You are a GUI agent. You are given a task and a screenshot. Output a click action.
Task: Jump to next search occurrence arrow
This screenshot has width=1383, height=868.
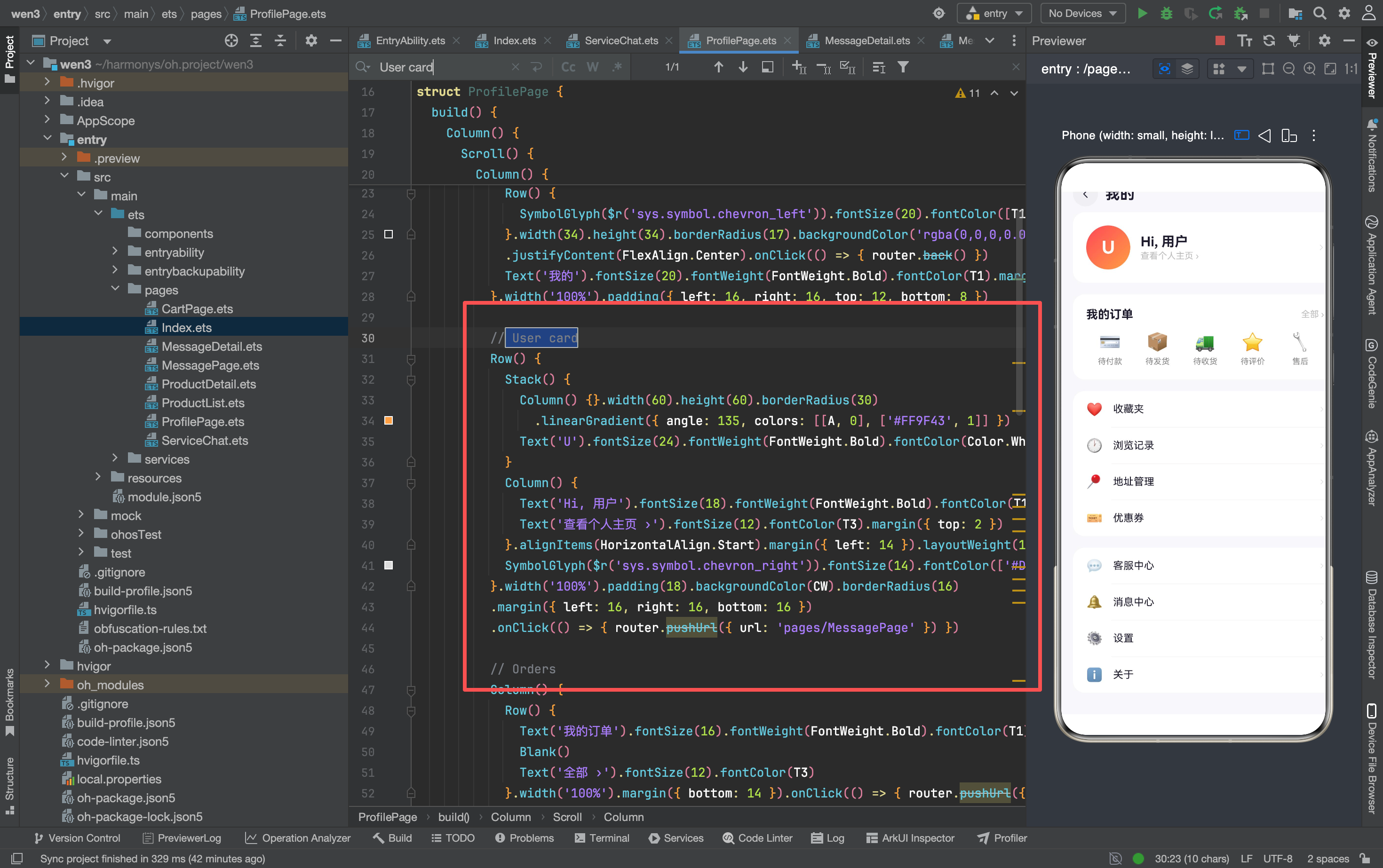[743, 67]
